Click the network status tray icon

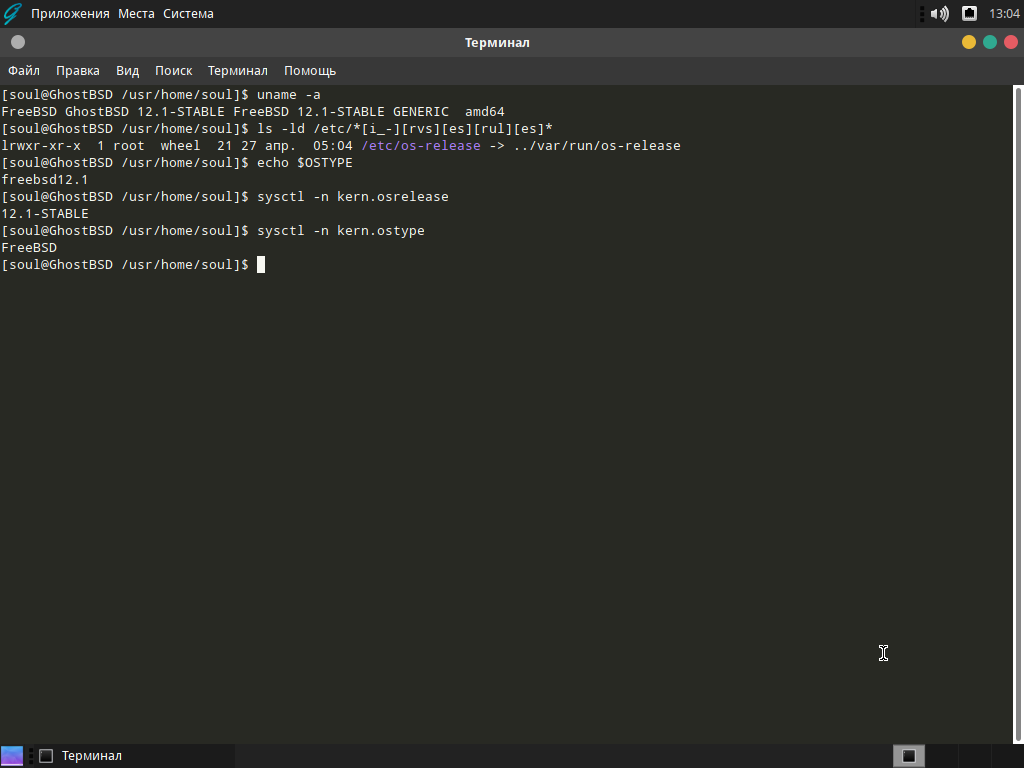click(x=969, y=13)
